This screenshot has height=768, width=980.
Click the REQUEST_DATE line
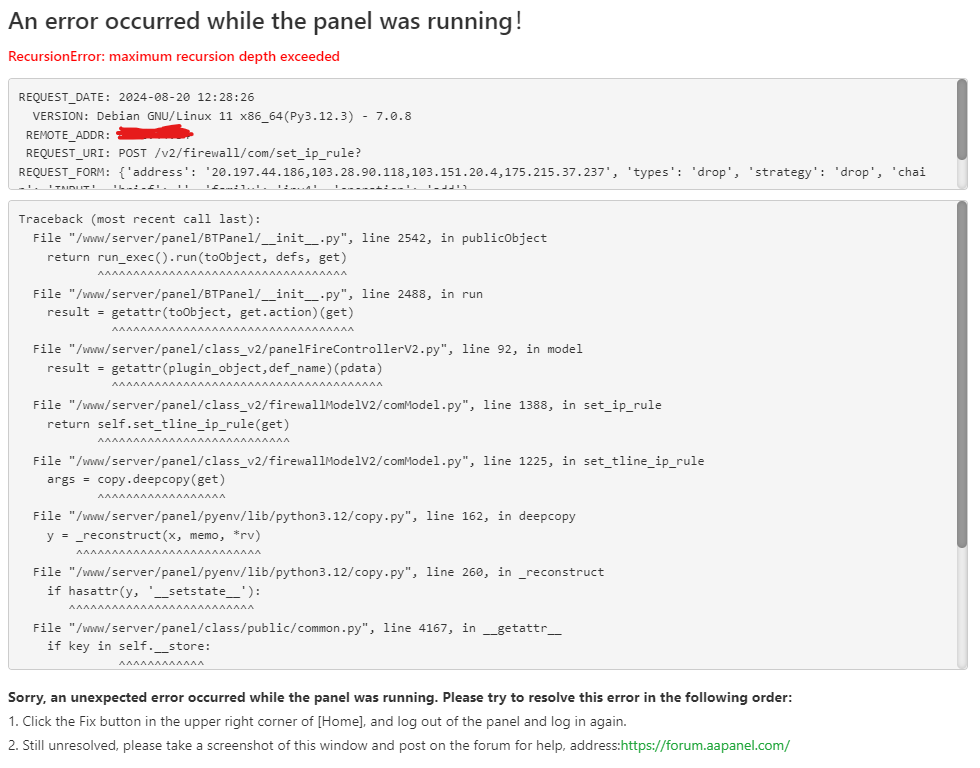coord(136,97)
